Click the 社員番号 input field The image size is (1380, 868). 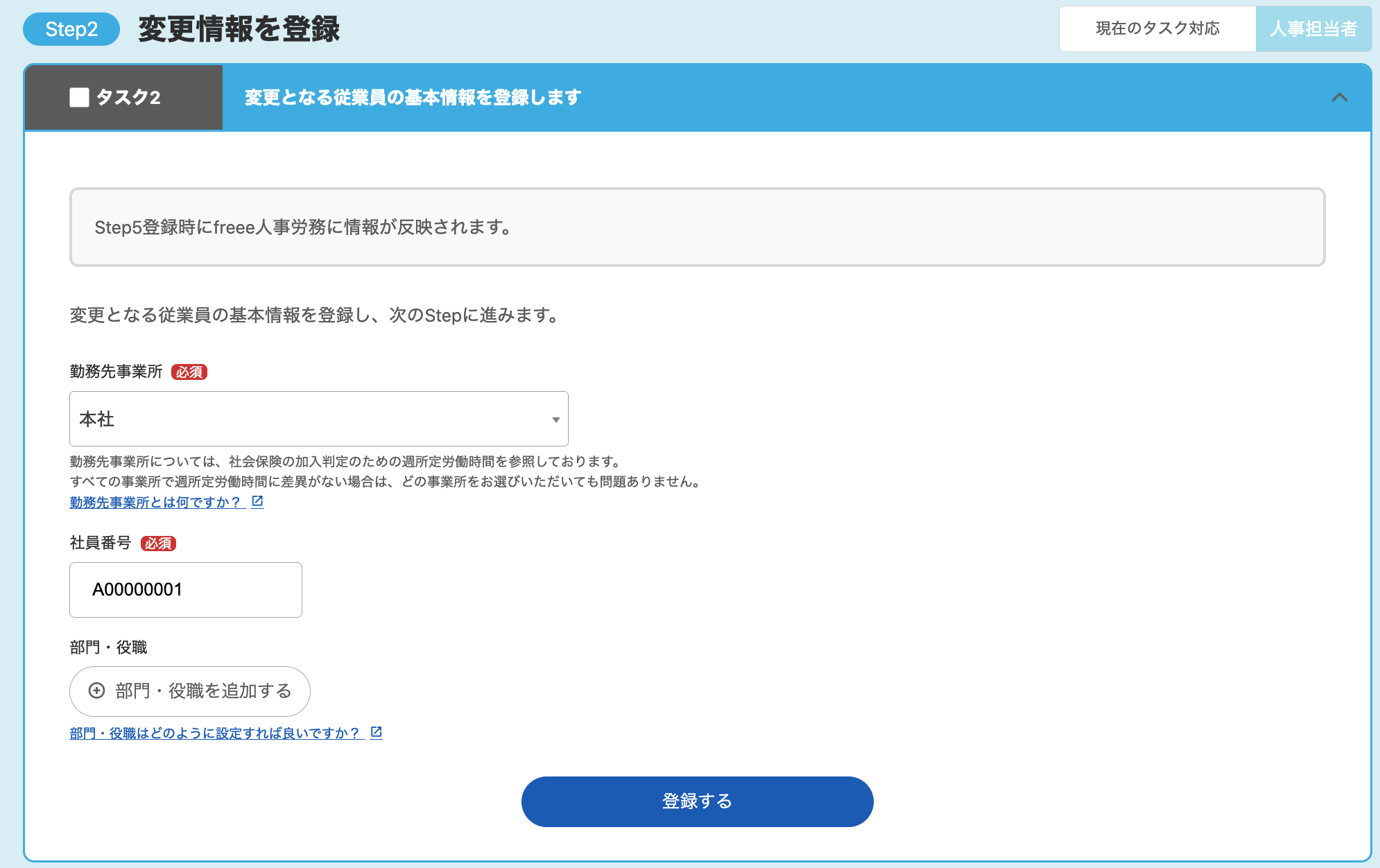point(186,590)
